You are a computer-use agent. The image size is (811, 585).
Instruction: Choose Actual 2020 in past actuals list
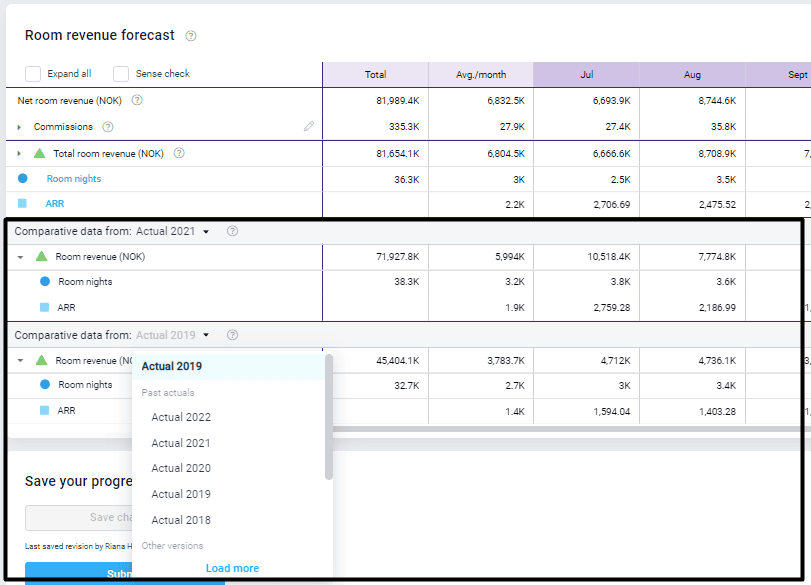coord(181,468)
